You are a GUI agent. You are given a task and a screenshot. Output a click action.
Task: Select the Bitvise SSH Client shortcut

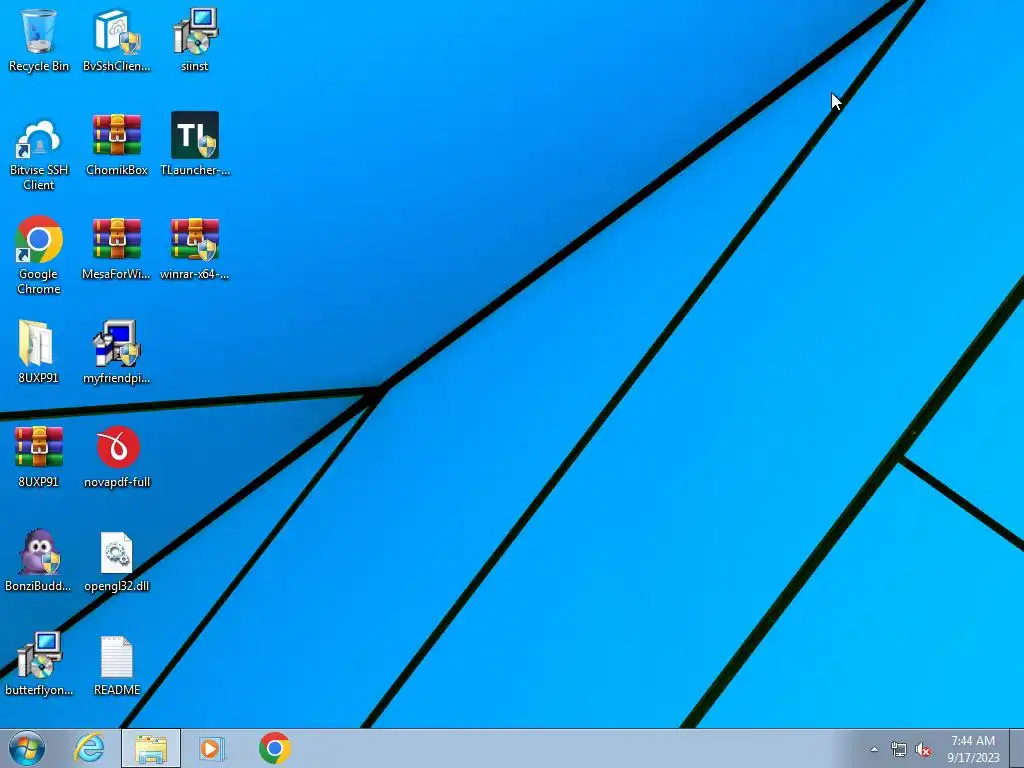(39, 152)
